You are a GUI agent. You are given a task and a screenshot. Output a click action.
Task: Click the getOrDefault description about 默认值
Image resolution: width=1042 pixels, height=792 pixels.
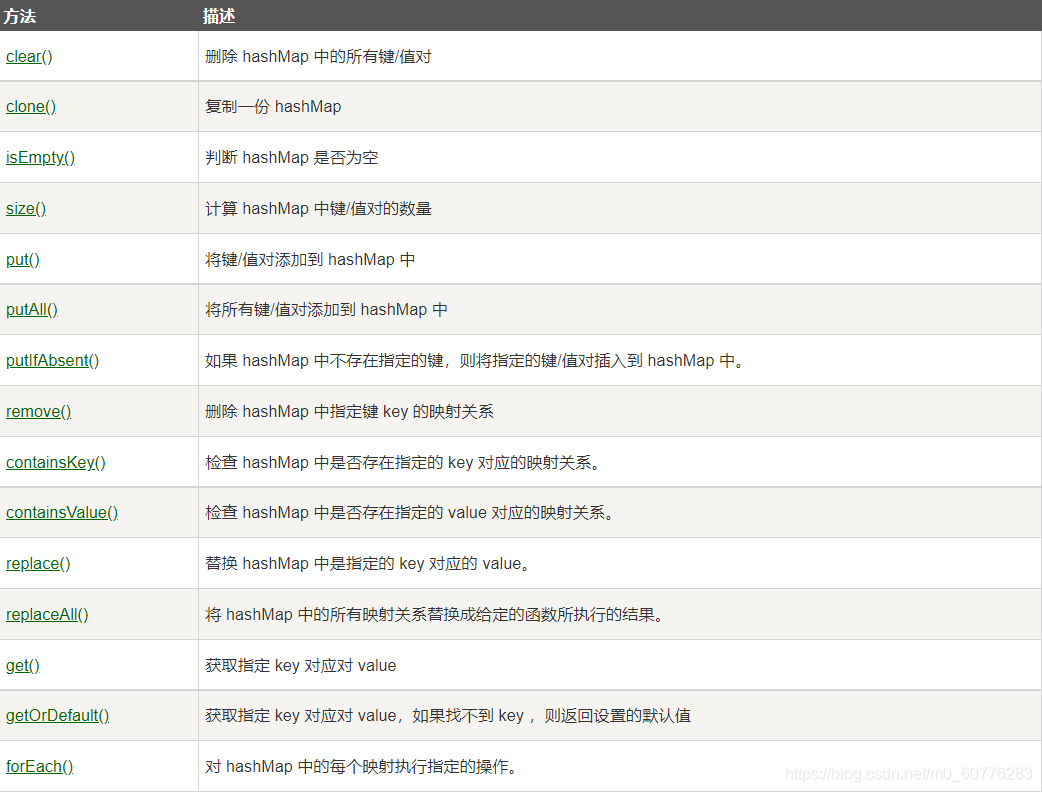(x=448, y=716)
